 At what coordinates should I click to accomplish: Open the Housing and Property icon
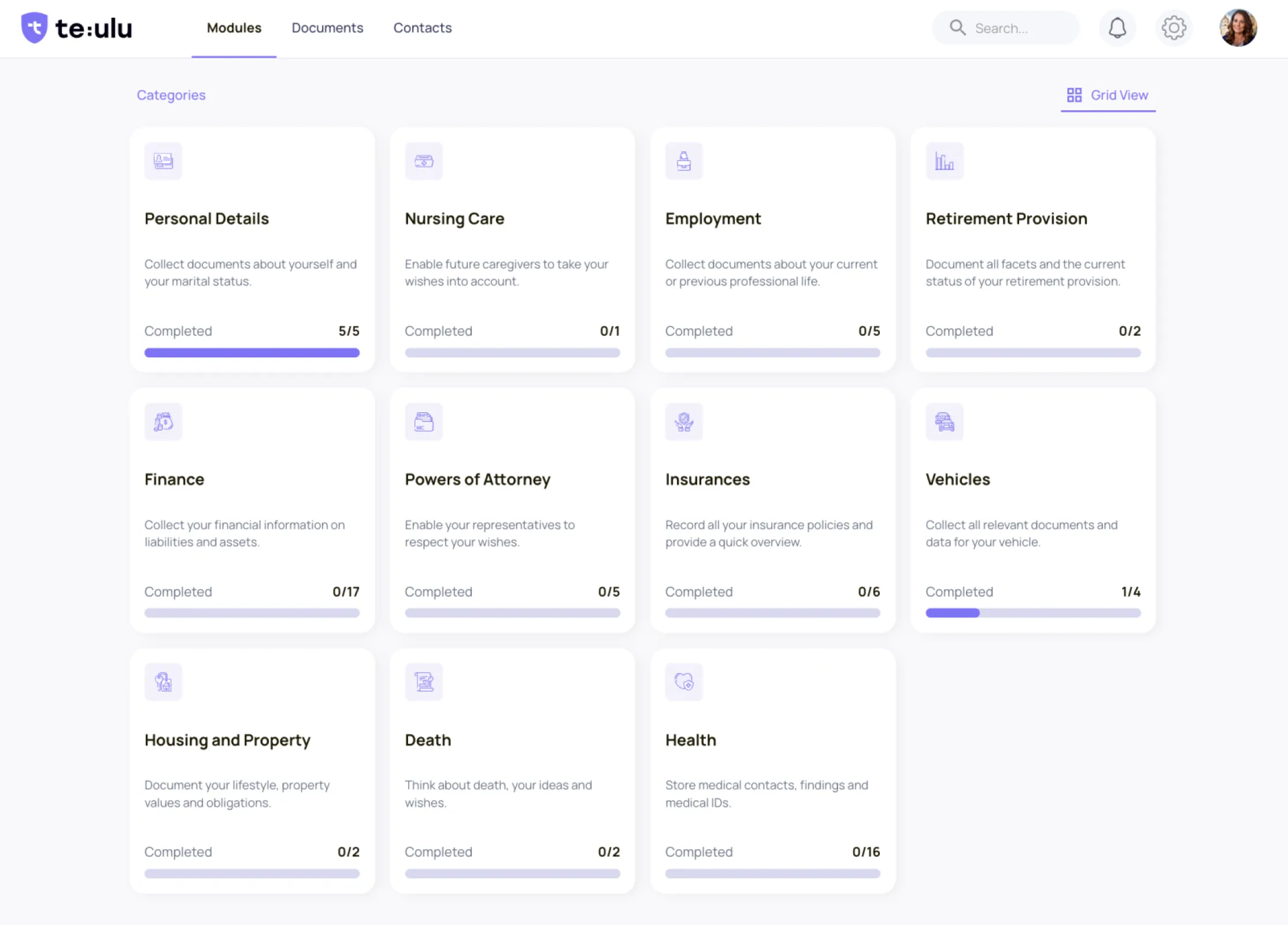[x=163, y=682]
